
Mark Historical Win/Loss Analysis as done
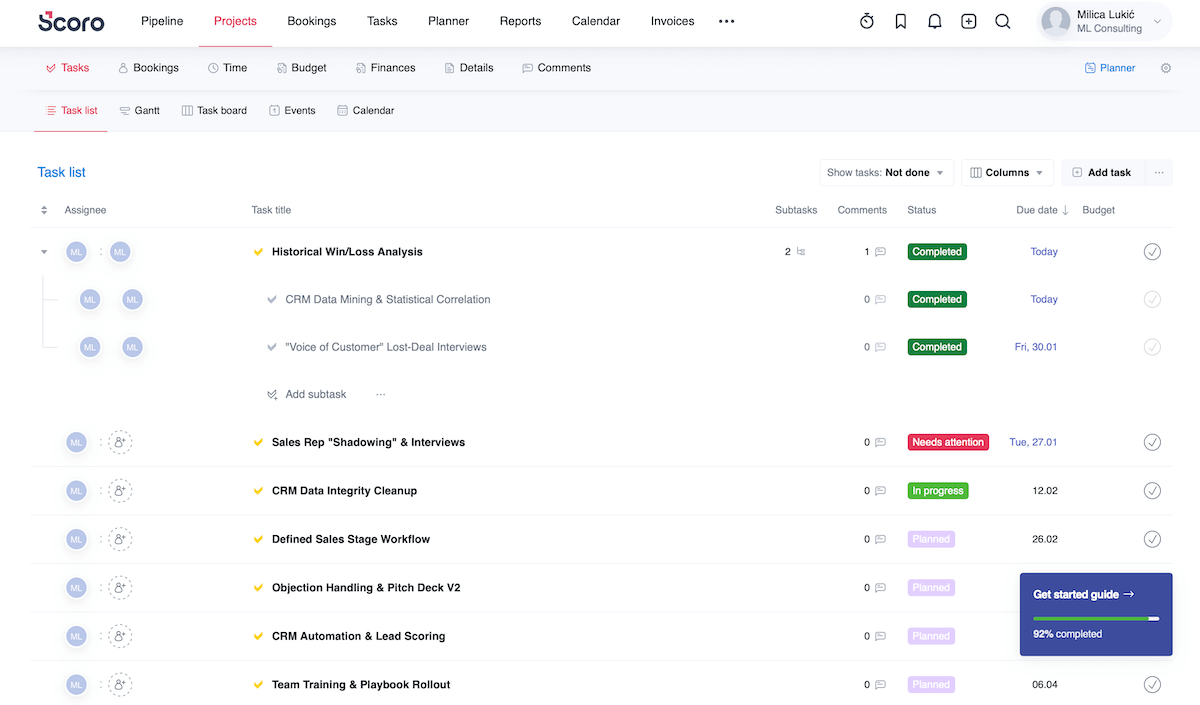pyautogui.click(x=1152, y=251)
